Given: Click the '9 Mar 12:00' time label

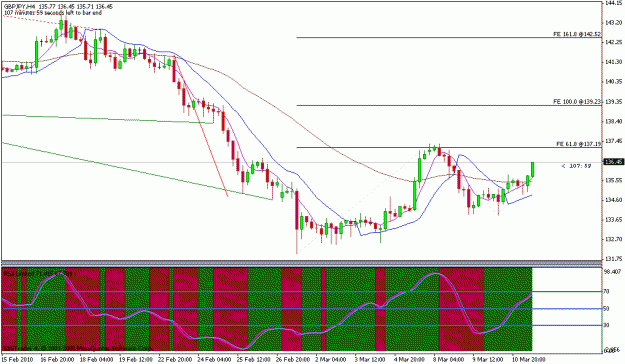Looking at the screenshot, I should 488,360.
